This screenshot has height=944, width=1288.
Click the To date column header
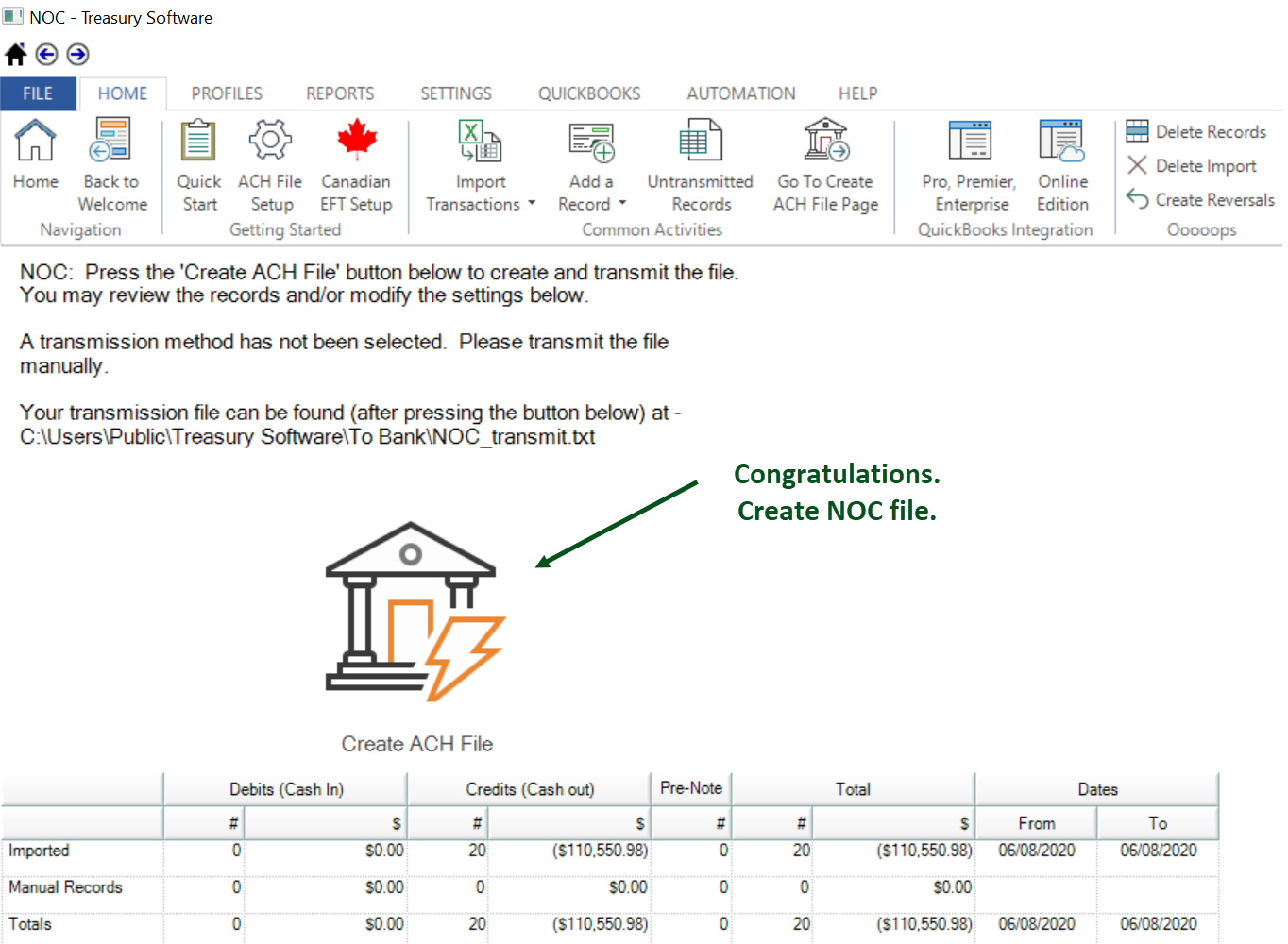coord(1158,823)
